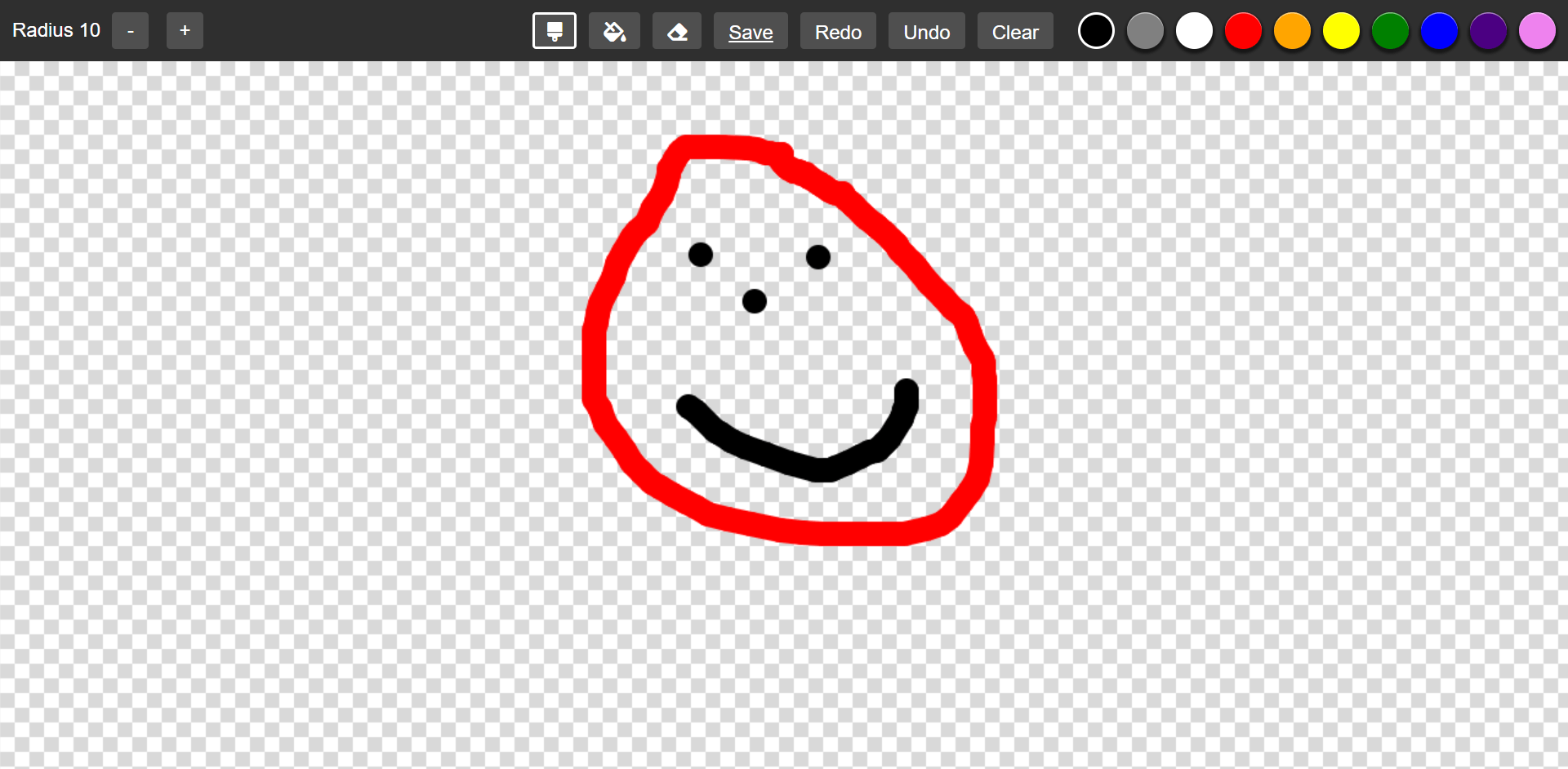The image size is (1568, 769).
Task: Increase the brush radius
Action: [185, 30]
